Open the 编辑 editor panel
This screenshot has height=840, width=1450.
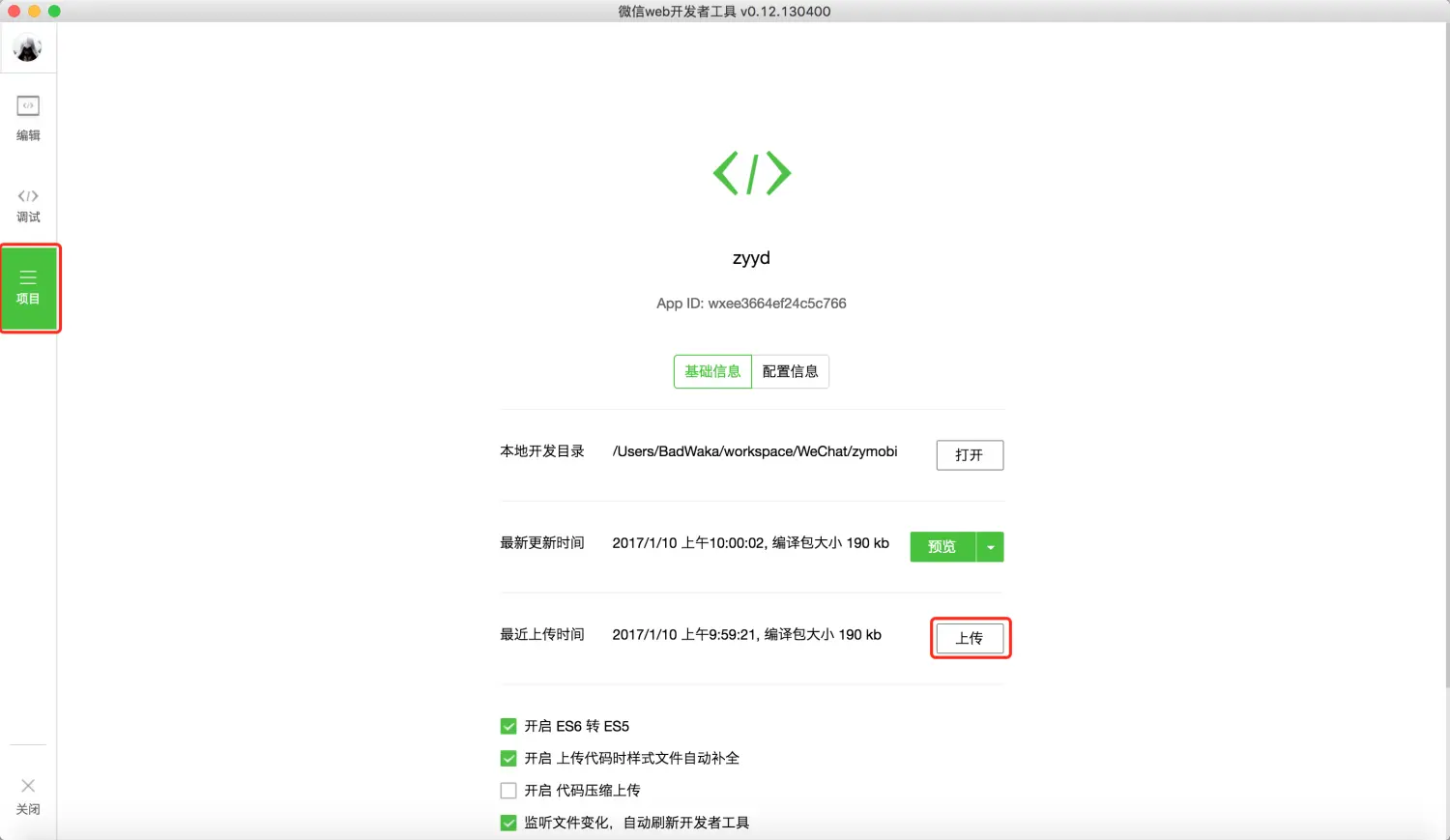tap(28, 118)
